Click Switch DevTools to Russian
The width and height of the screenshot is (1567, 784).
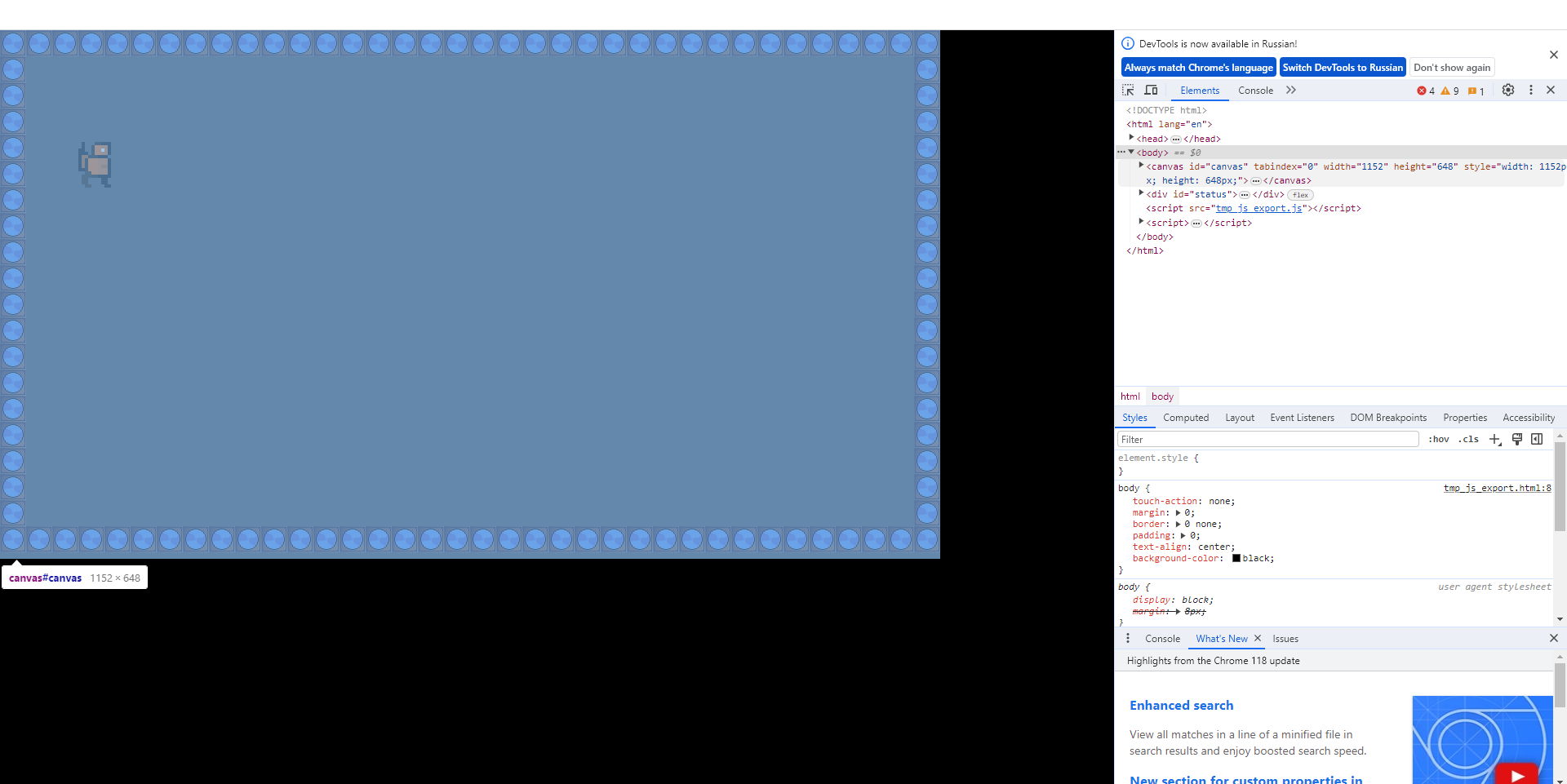[1343, 68]
